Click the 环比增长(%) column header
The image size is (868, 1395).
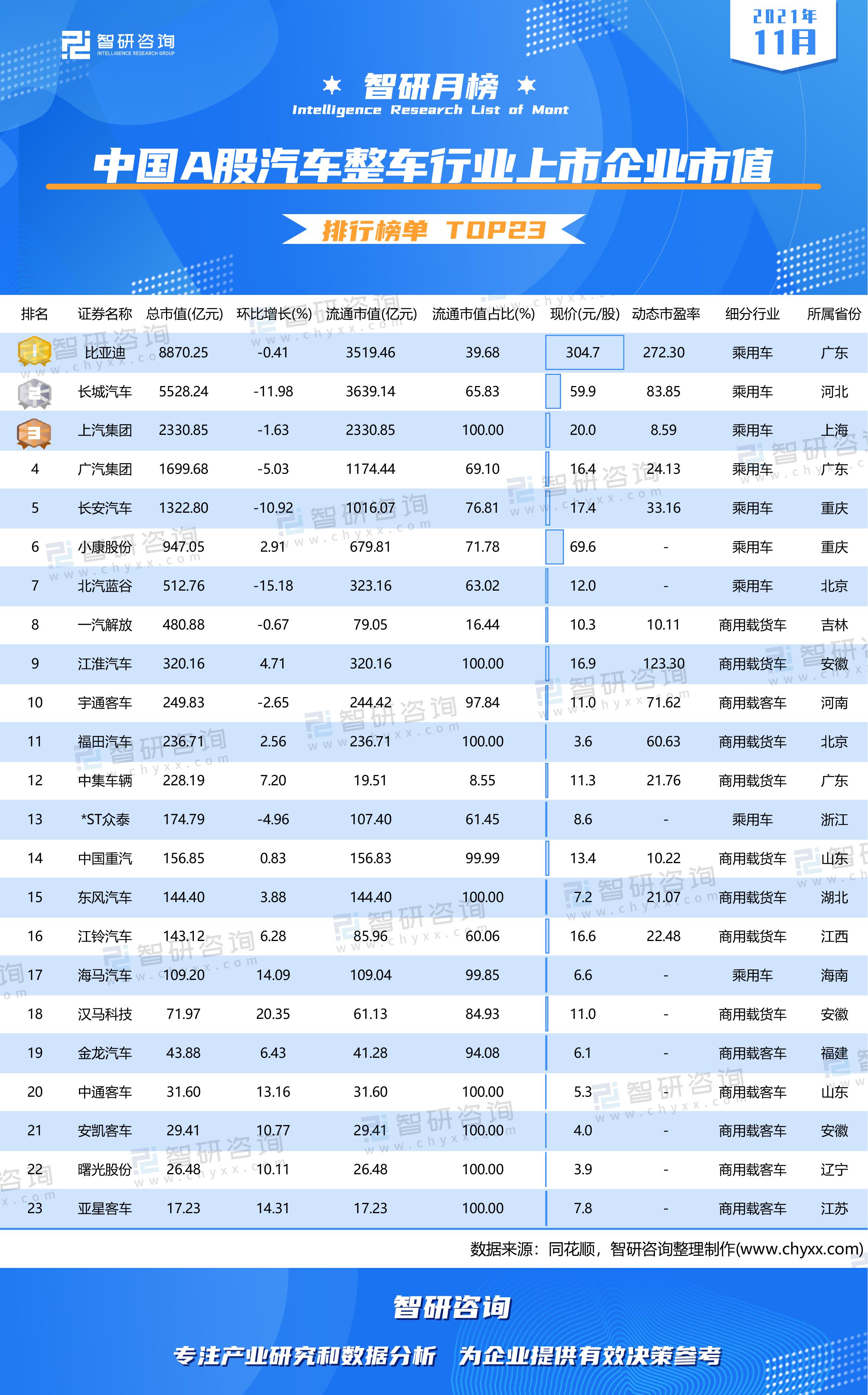[274, 314]
